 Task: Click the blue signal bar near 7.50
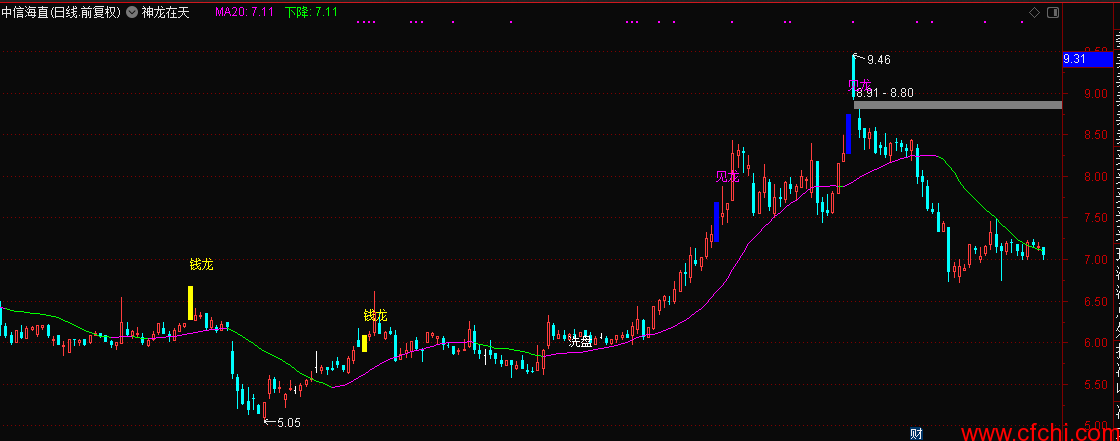716,222
